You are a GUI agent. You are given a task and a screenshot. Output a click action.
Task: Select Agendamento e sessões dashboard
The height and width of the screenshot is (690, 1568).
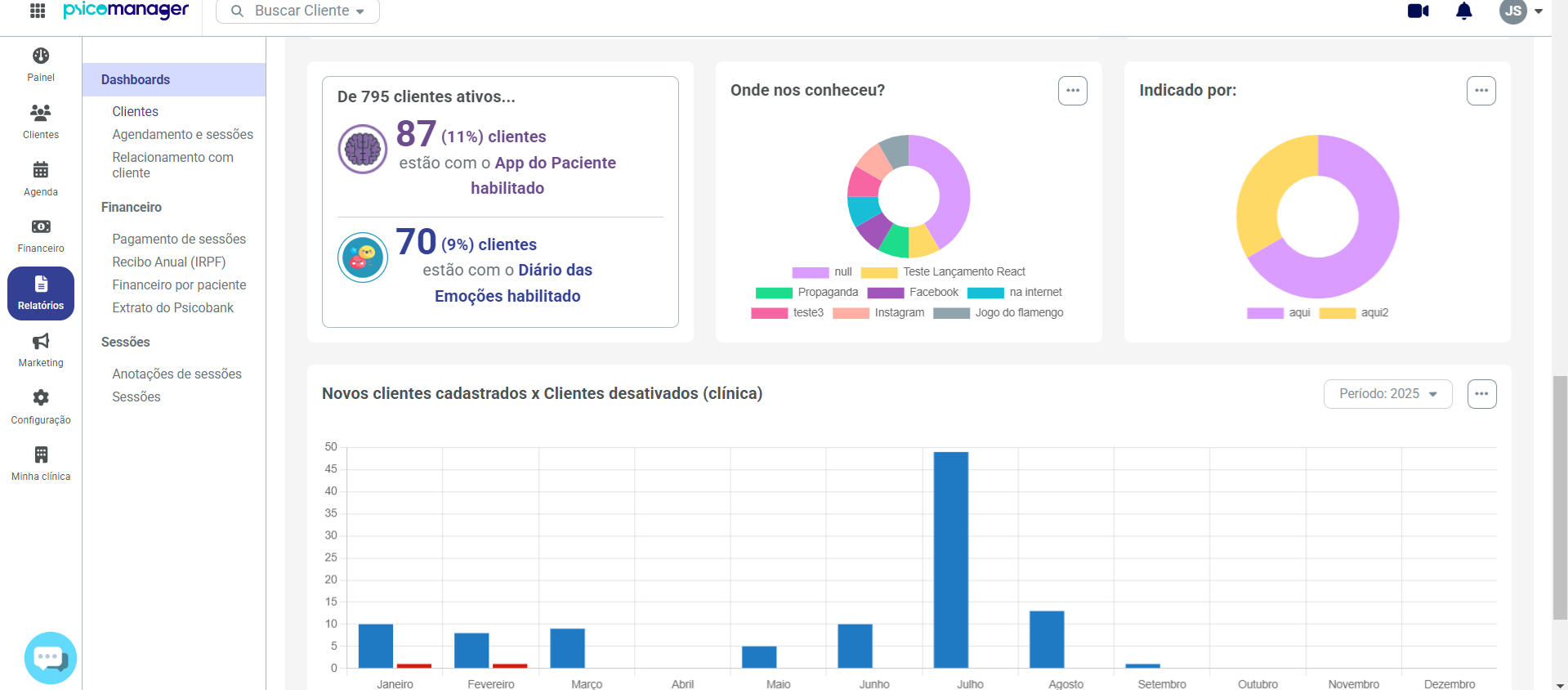point(183,134)
